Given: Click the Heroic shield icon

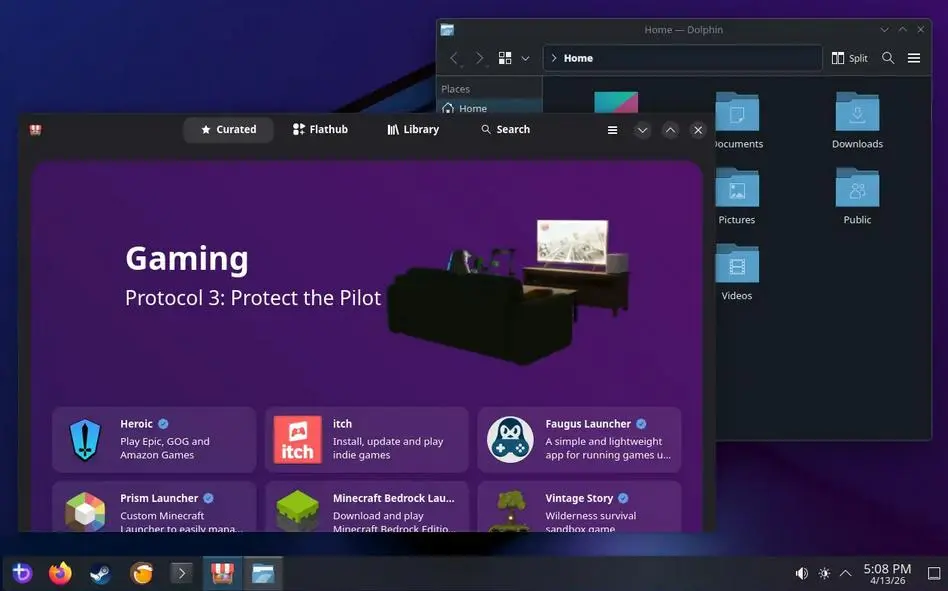Looking at the screenshot, I should 85,440.
